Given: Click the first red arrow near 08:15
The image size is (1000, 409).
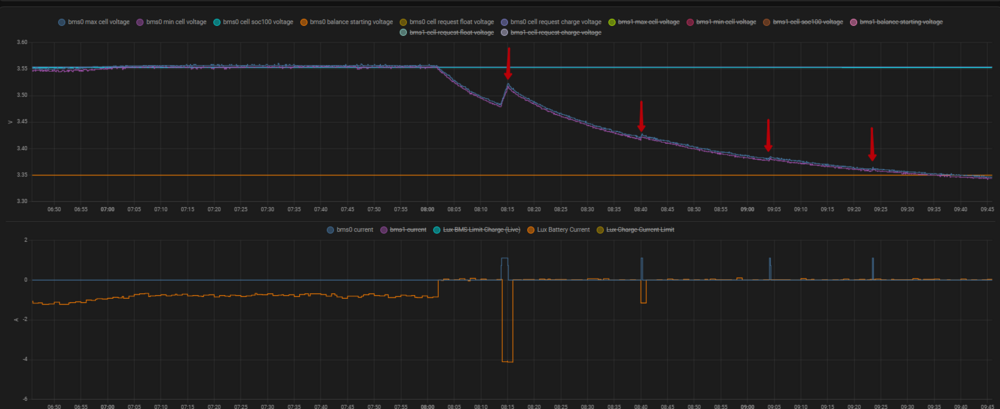Looking at the screenshot, I should [x=508, y=65].
